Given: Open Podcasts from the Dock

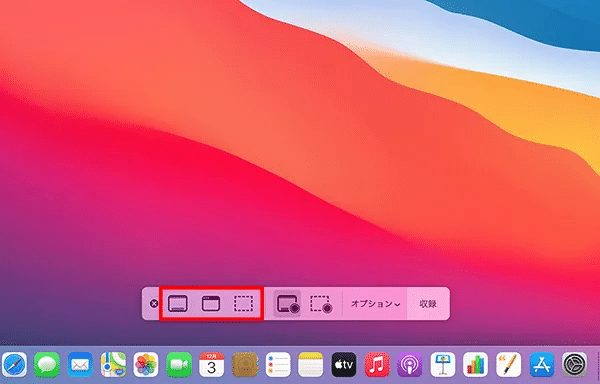Looking at the screenshot, I should point(409,364).
